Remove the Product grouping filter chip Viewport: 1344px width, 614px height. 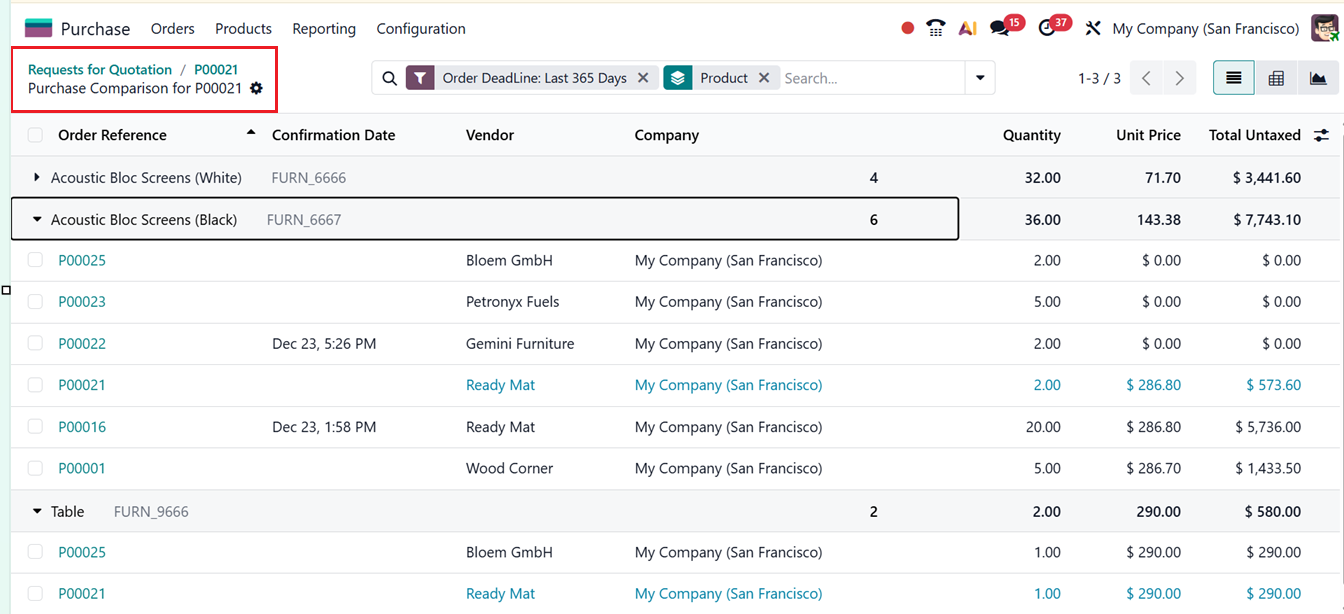[764, 77]
